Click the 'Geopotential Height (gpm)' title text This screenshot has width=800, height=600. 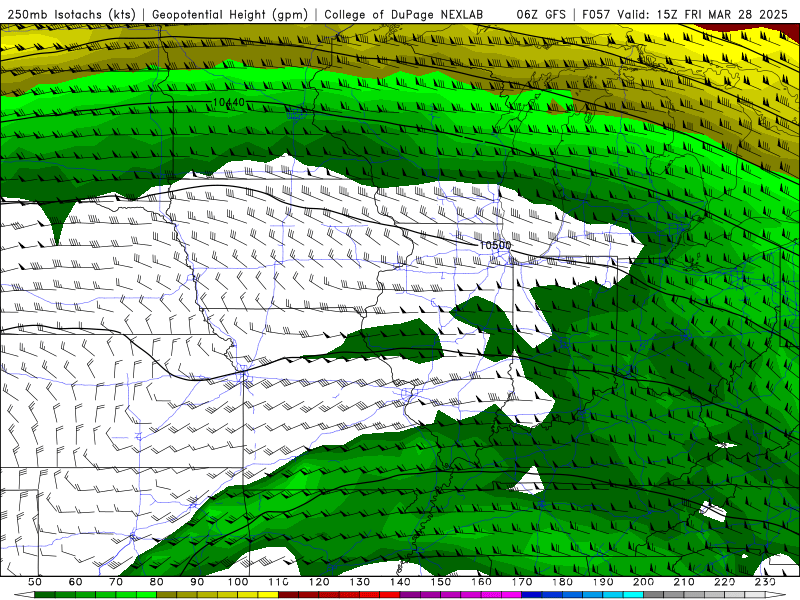pyautogui.click(x=230, y=14)
